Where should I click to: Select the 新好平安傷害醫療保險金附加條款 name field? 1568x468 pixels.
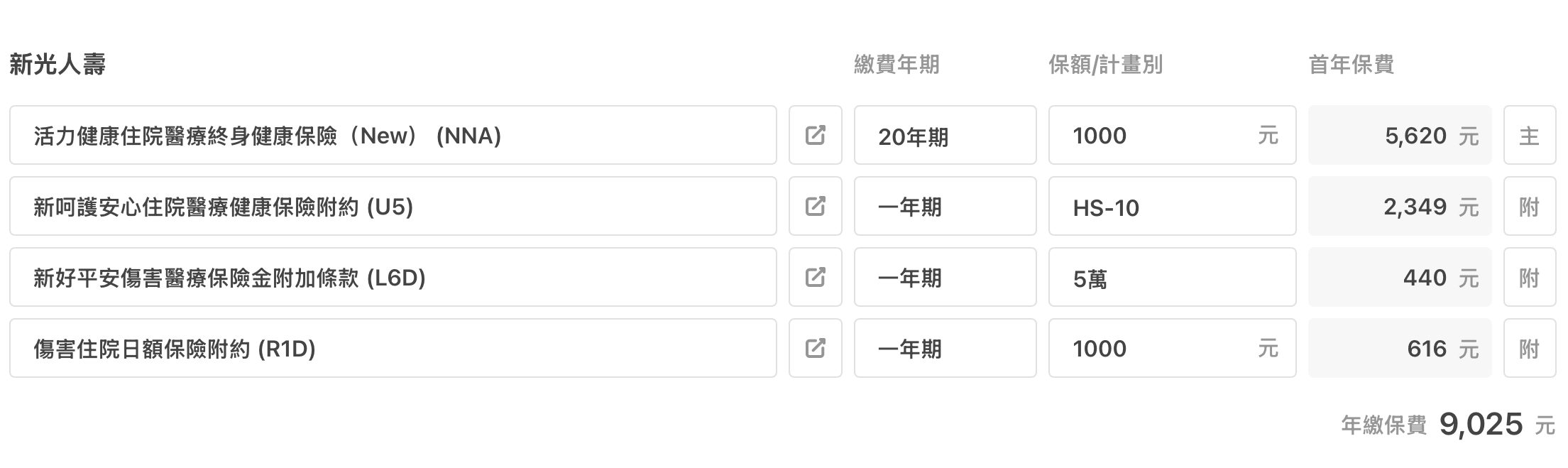point(393,277)
